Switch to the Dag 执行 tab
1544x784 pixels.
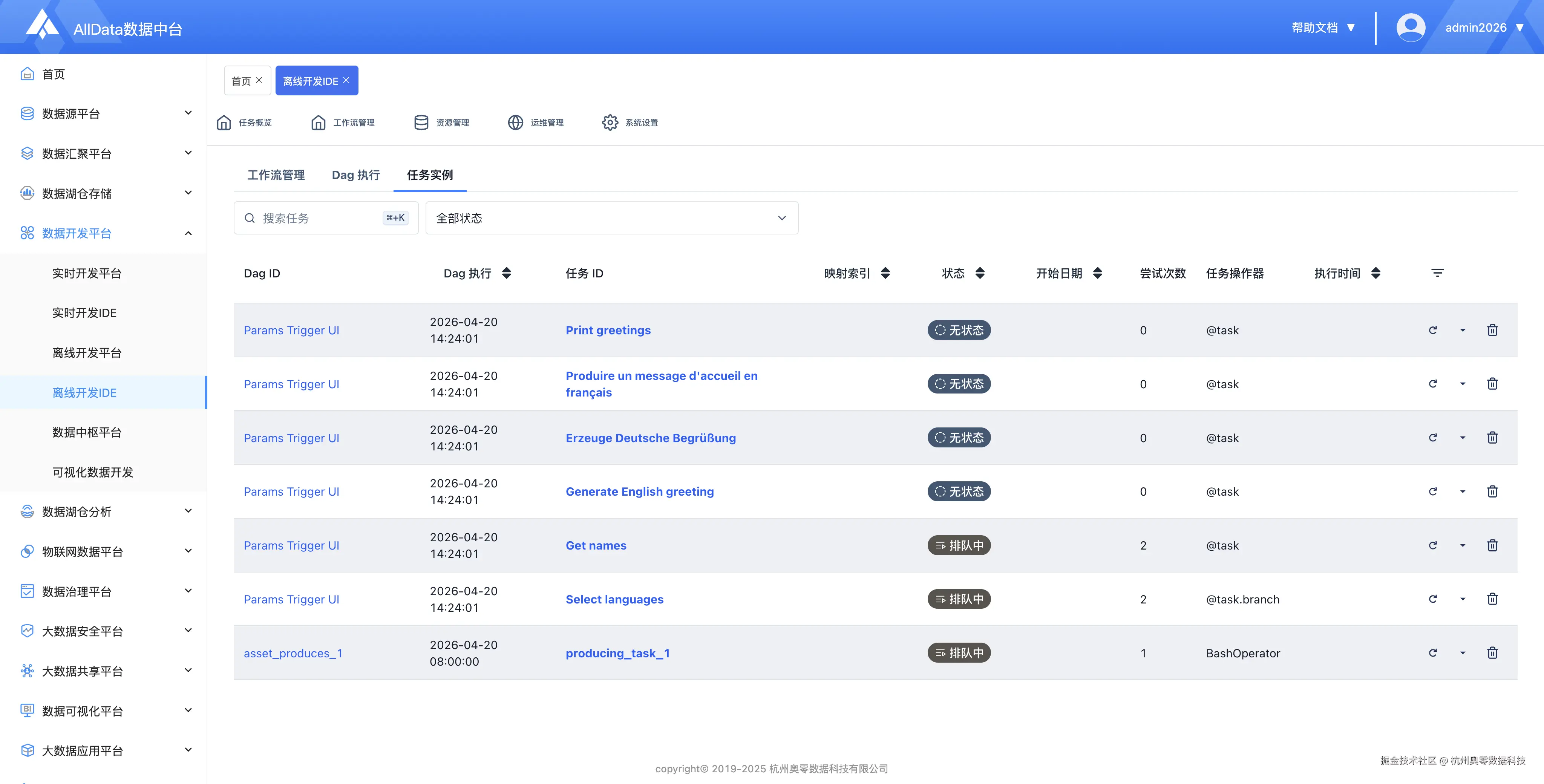(355, 175)
